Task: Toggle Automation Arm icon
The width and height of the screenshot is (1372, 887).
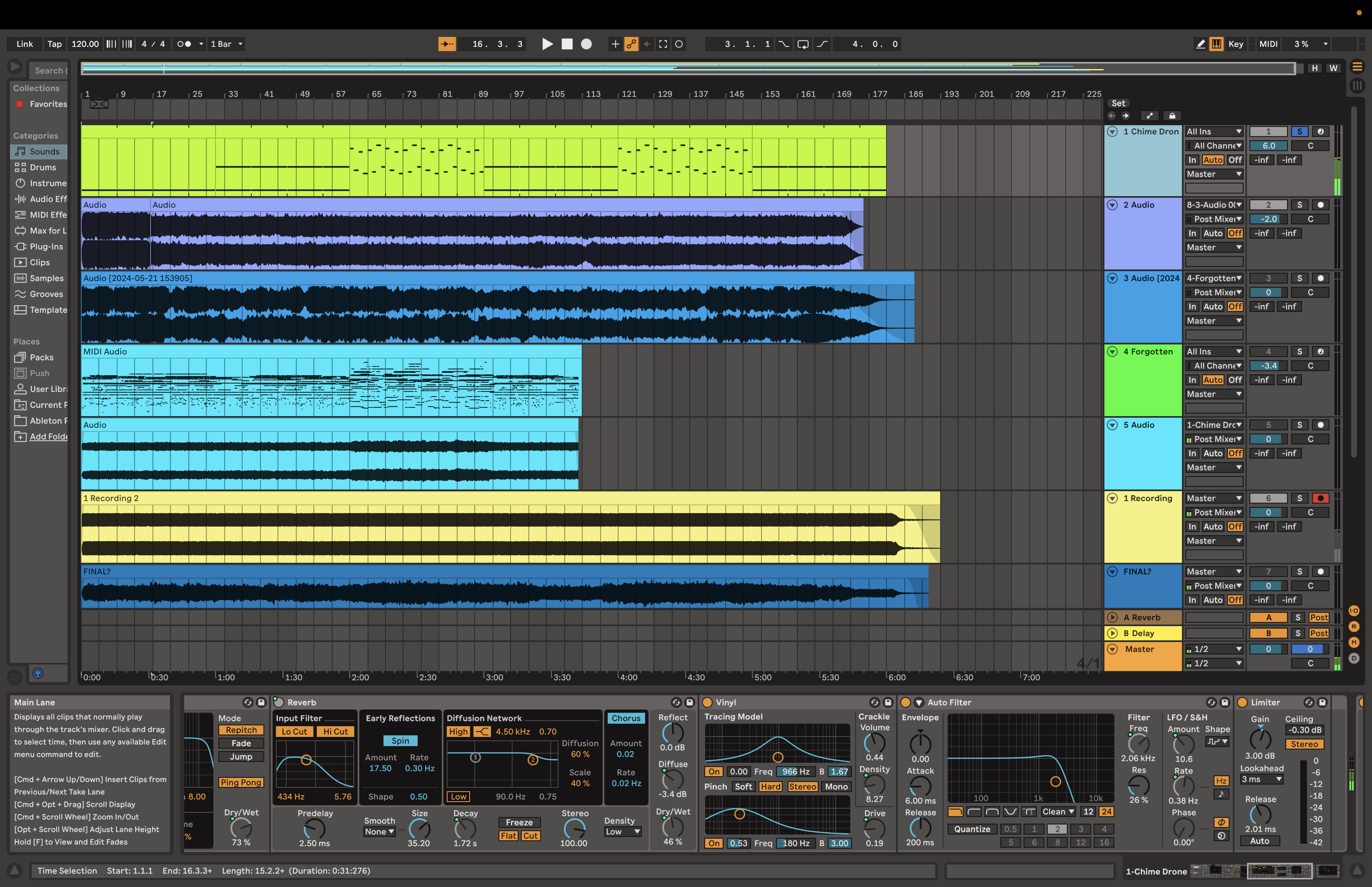Action: 631,44
